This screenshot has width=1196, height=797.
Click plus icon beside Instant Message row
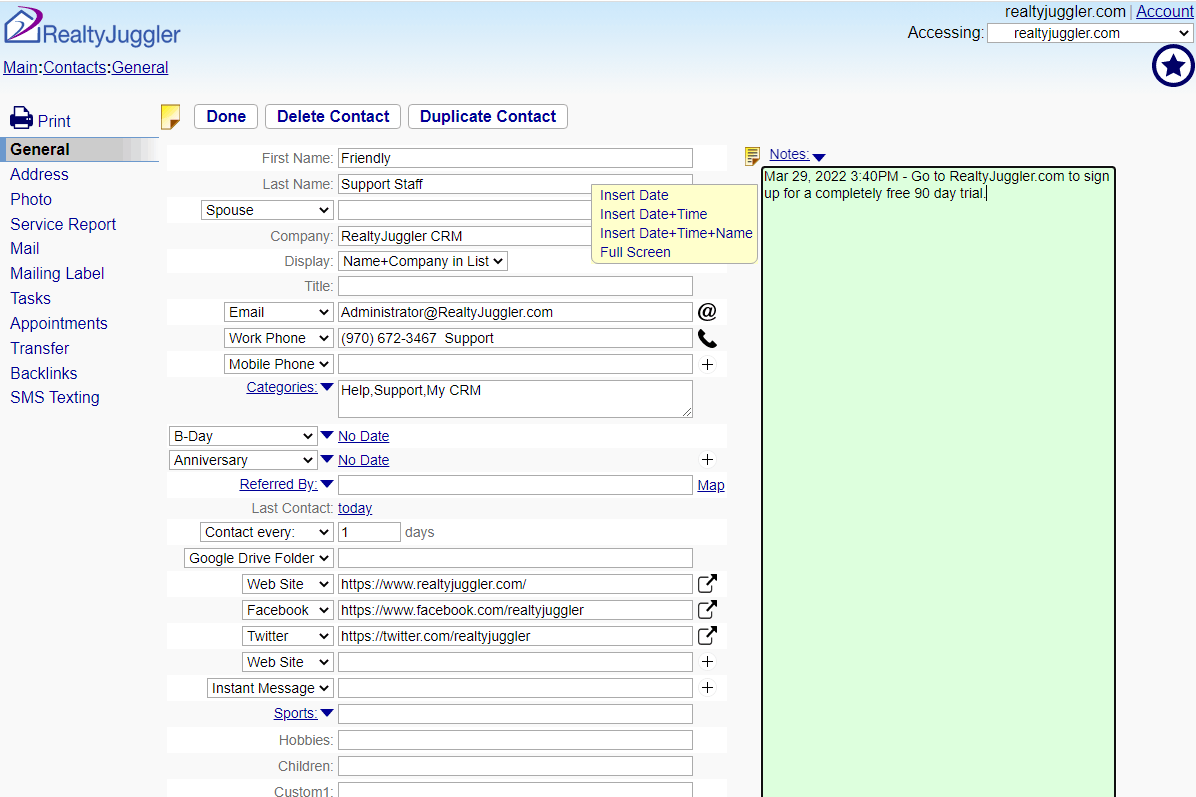coord(707,687)
